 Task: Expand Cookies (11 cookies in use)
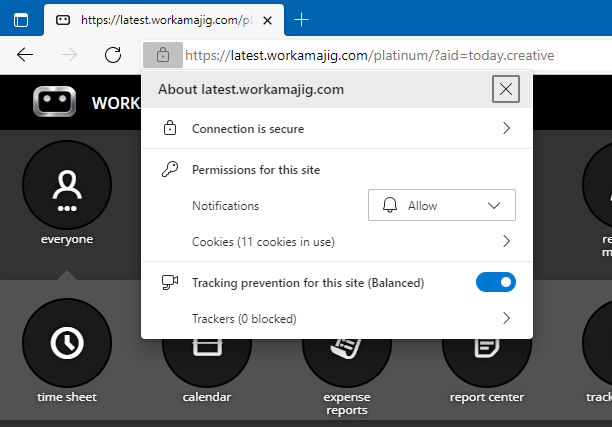pyautogui.click(x=337, y=242)
